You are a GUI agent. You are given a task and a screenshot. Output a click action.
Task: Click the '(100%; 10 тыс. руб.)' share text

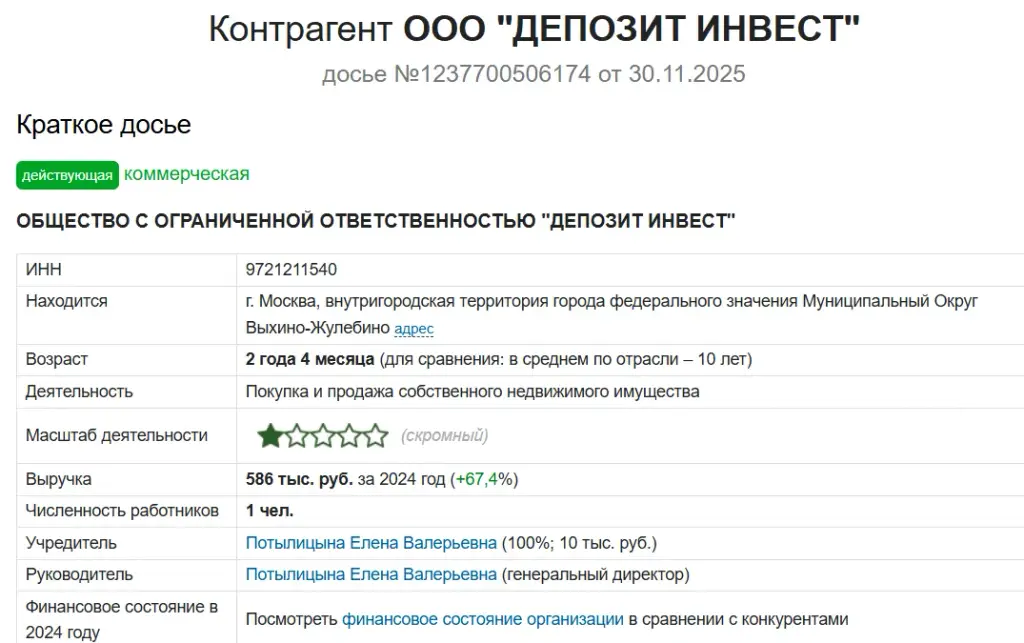pos(579,543)
